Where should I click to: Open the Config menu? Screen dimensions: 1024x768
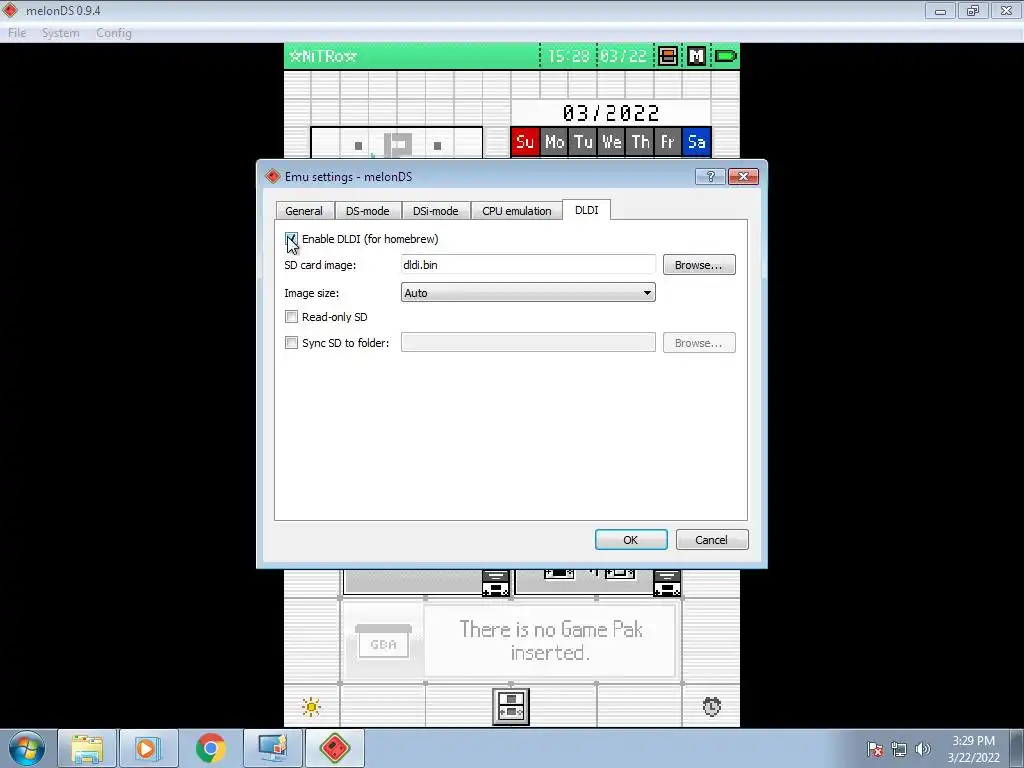pos(114,33)
